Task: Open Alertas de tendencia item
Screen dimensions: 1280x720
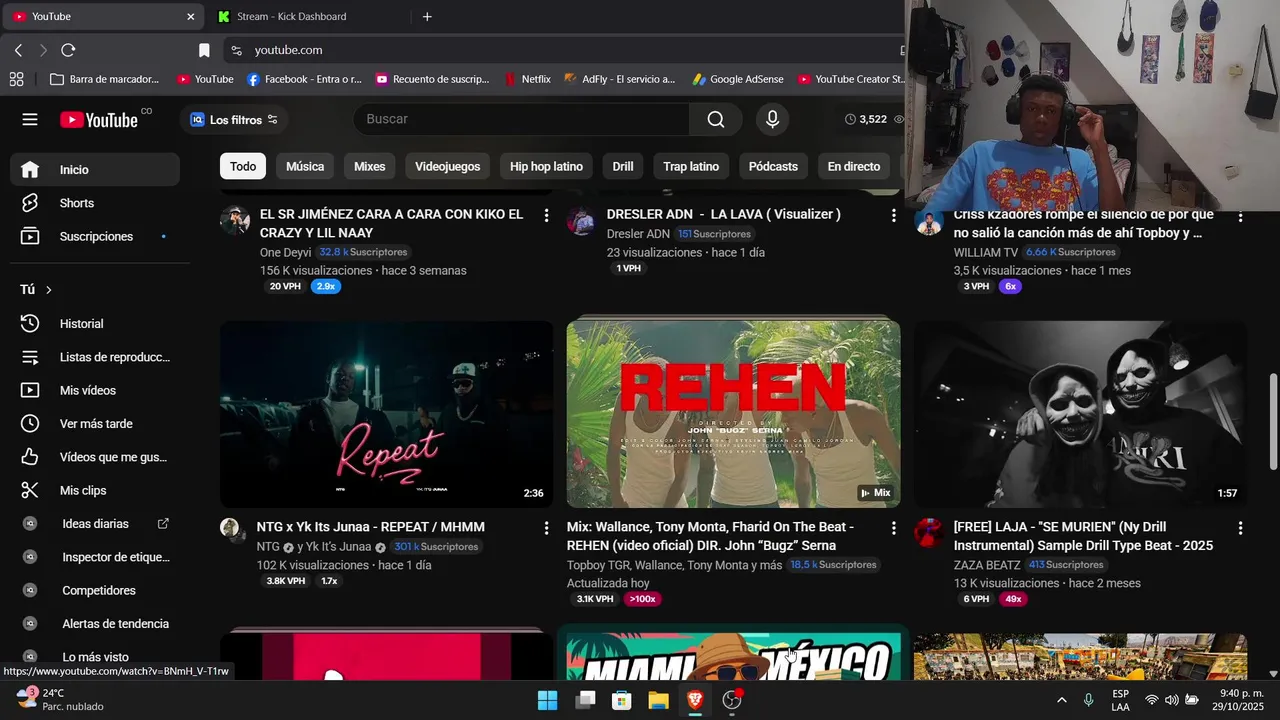Action: pos(95,624)
